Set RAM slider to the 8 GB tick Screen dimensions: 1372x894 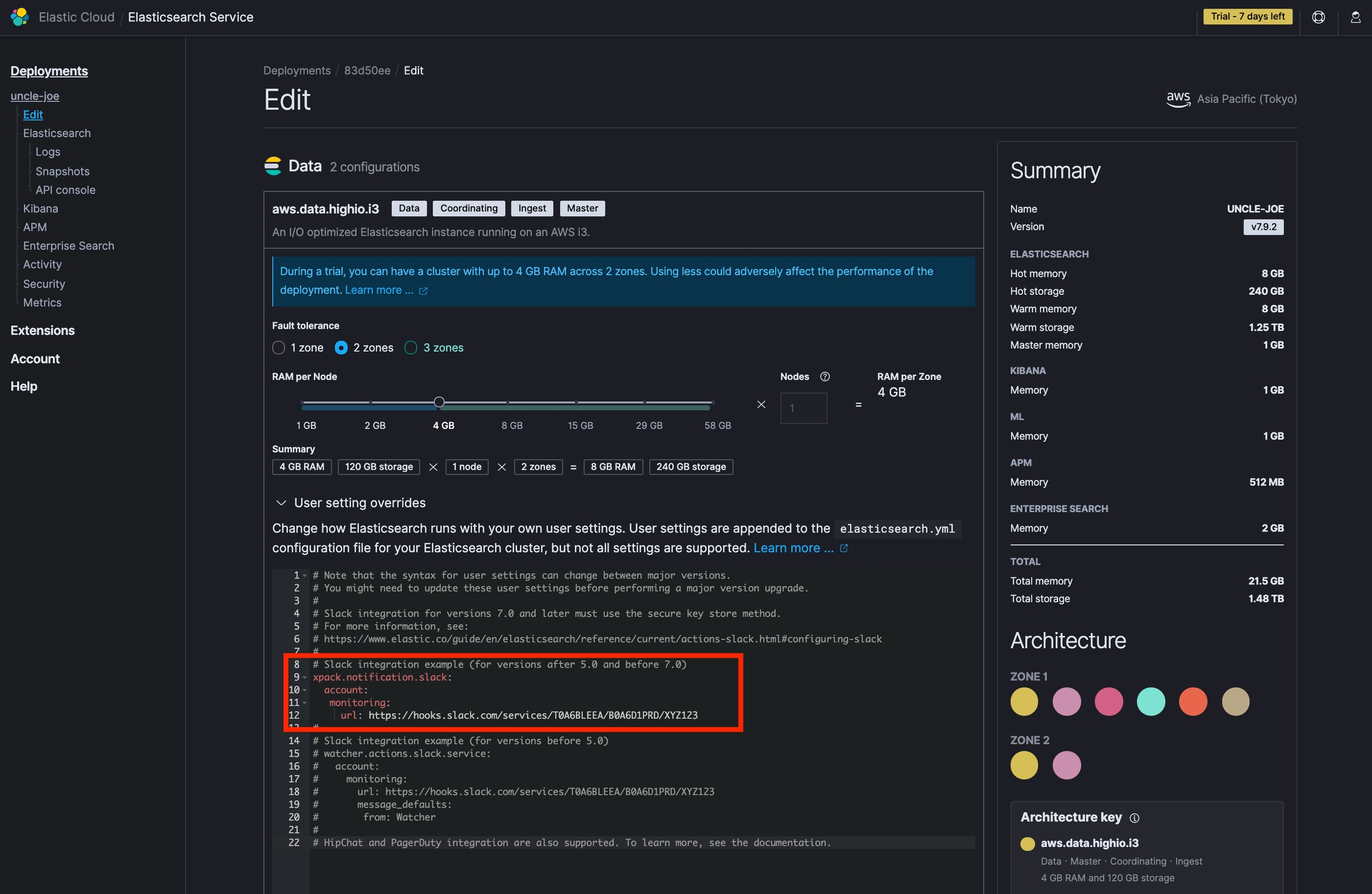tap(507, 403)
